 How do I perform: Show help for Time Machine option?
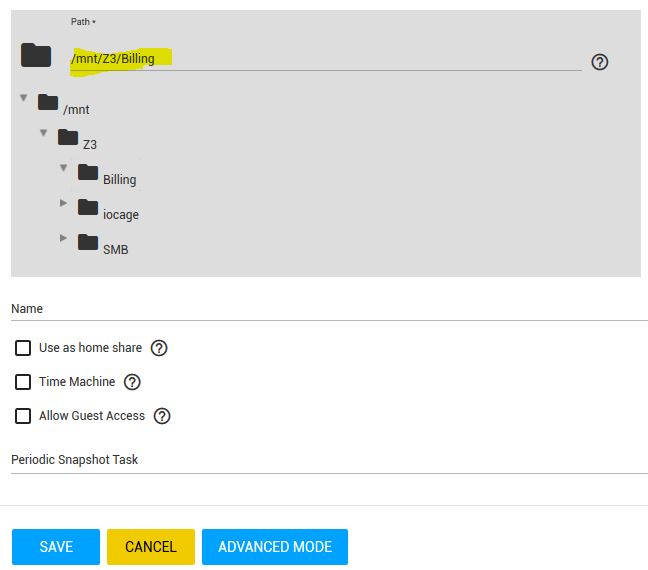click(132, 382)
